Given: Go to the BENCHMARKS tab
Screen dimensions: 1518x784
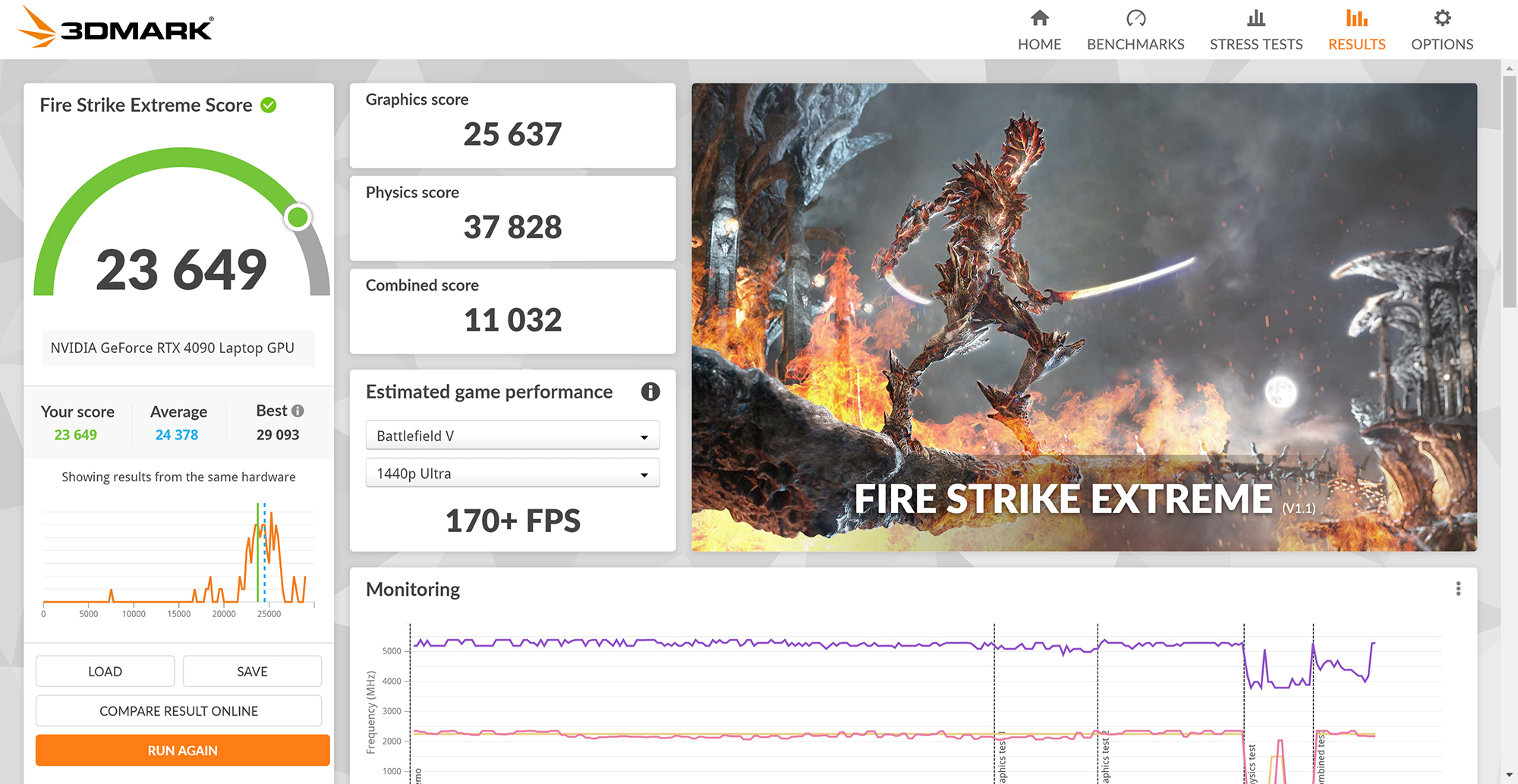Looking at the screenshot, I should coord(1135,44).
